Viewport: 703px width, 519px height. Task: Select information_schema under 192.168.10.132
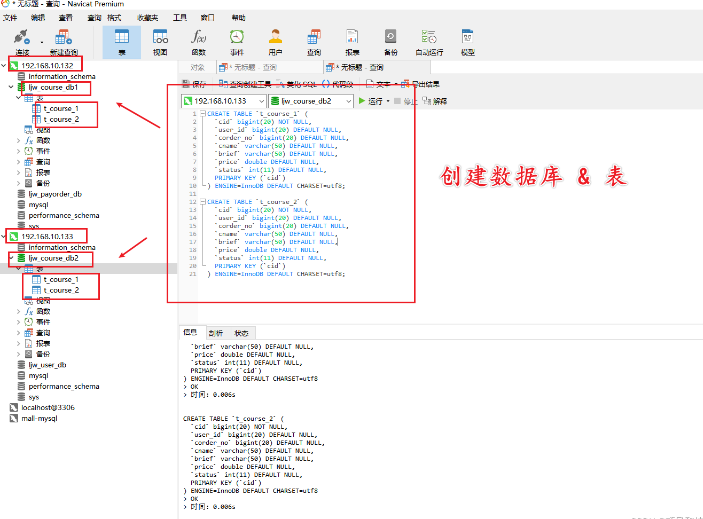[62, 76]
